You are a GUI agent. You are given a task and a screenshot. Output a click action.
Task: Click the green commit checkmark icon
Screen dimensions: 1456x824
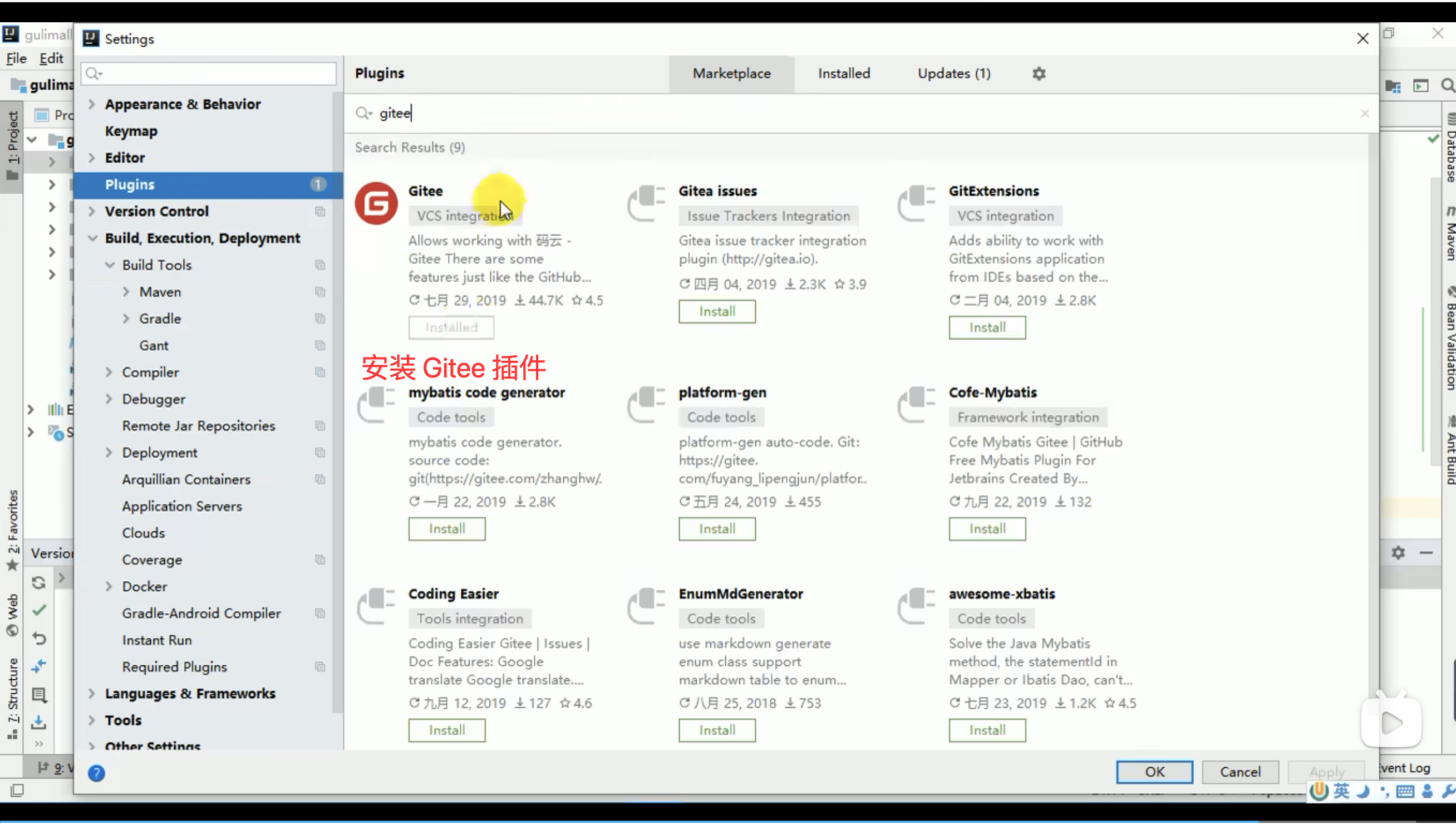click(x=38, y=610)
